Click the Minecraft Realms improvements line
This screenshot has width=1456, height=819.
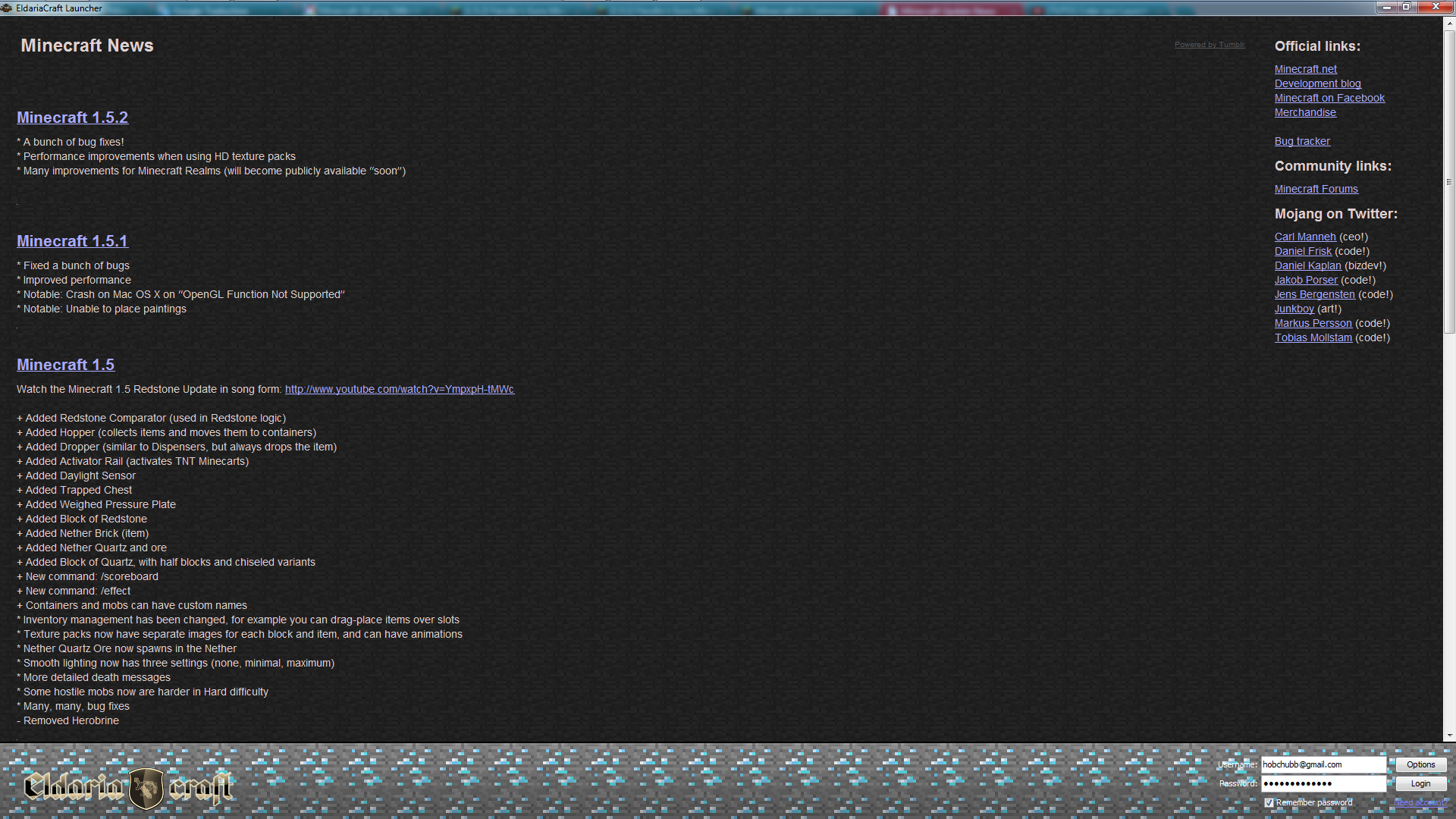(x=212, y=171)
